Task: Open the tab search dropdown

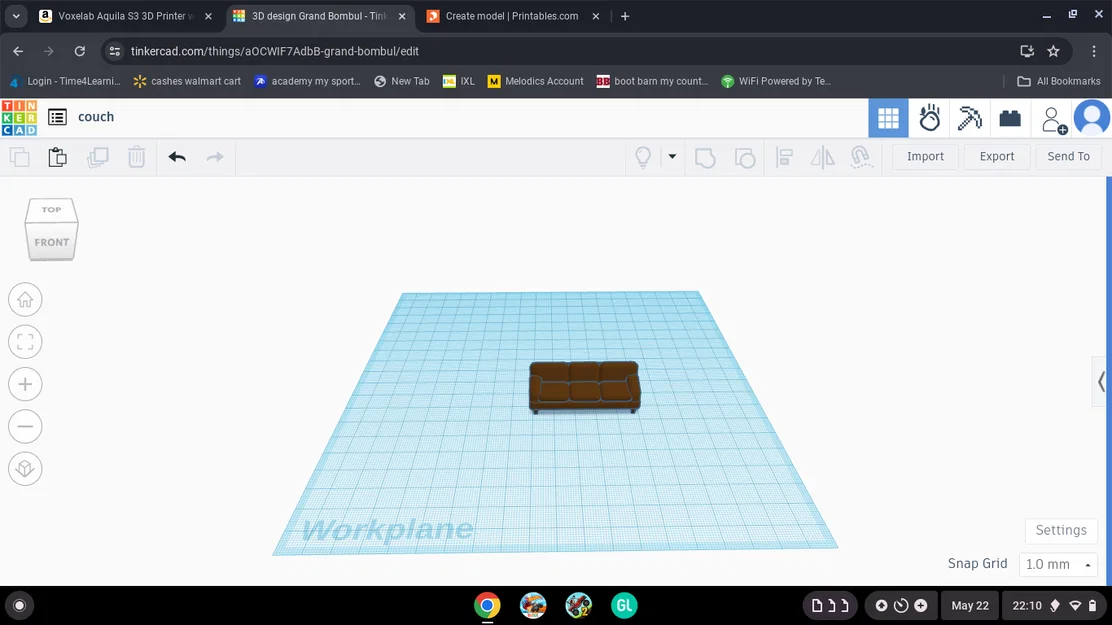Action: click(x=16, y=16)
